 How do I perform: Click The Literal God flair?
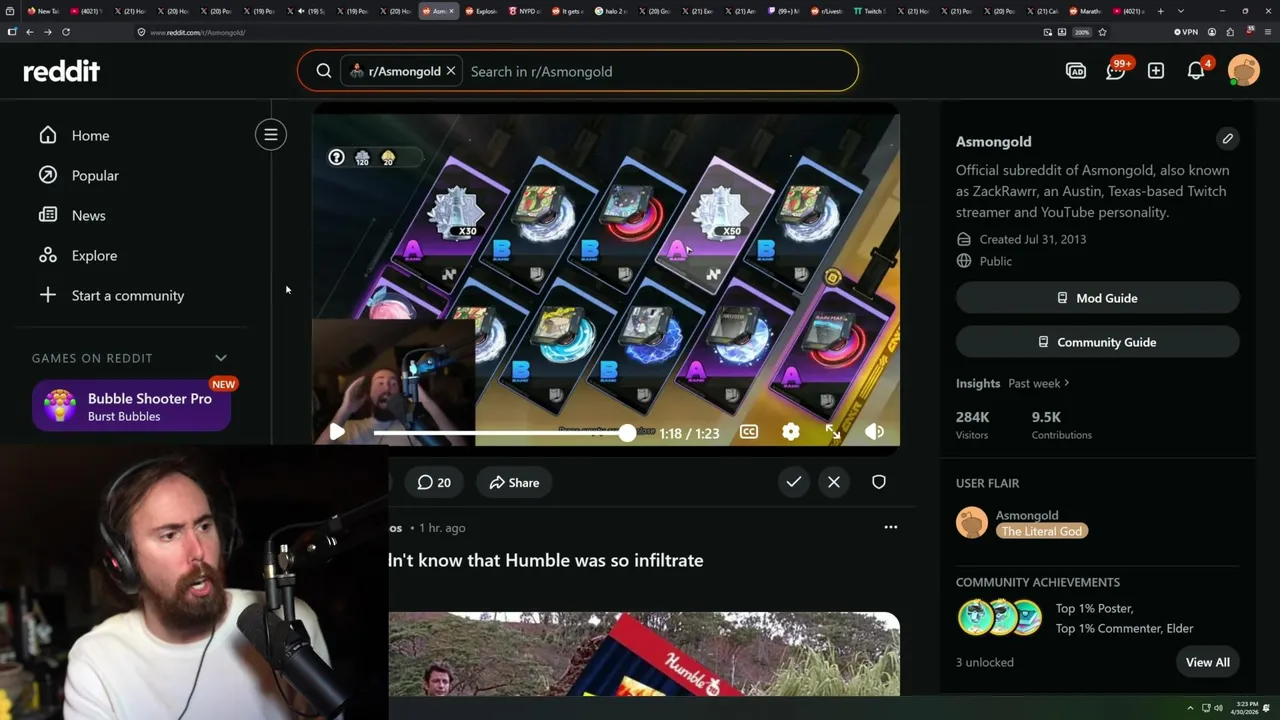click(1042, 531)
